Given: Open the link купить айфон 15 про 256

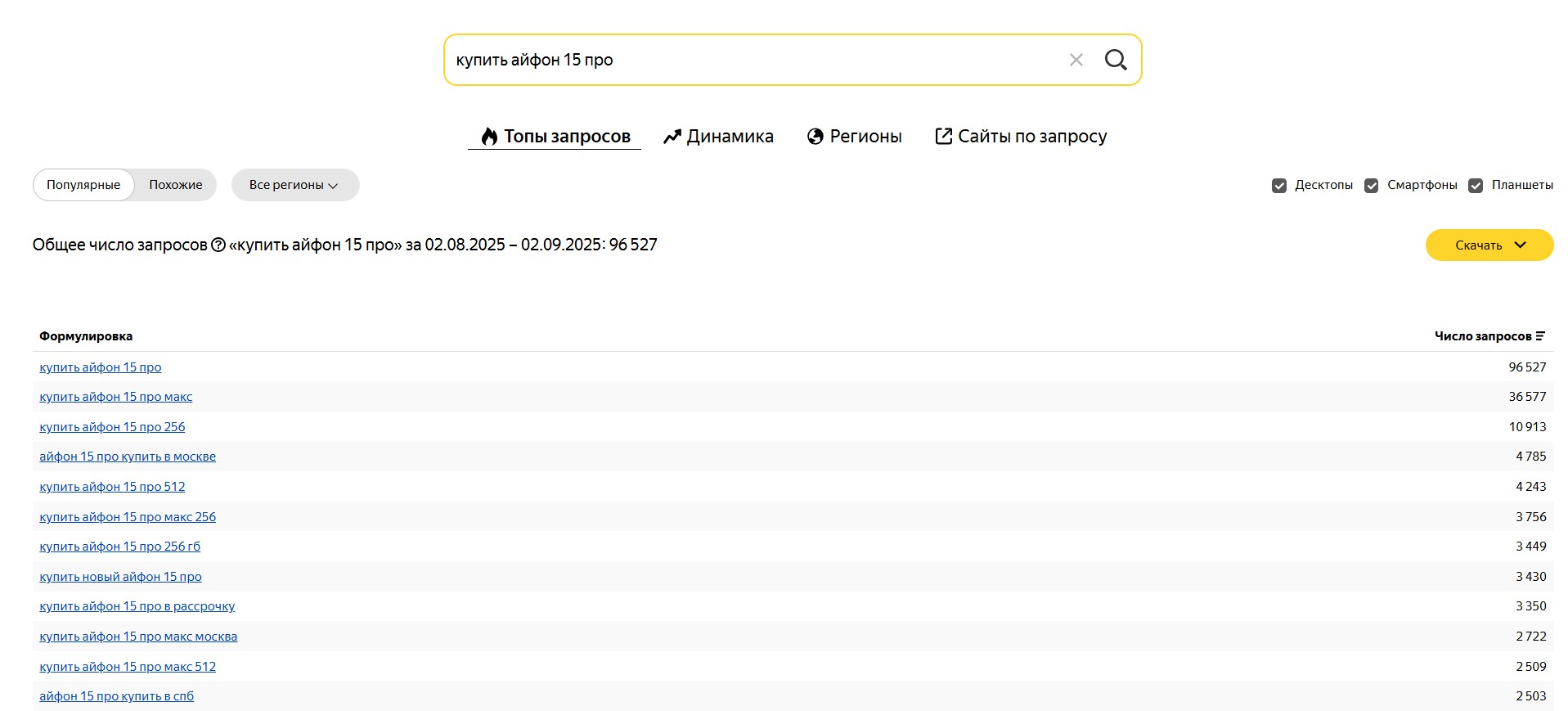Looking at the screenshot, I should click(x=112, y=427).
